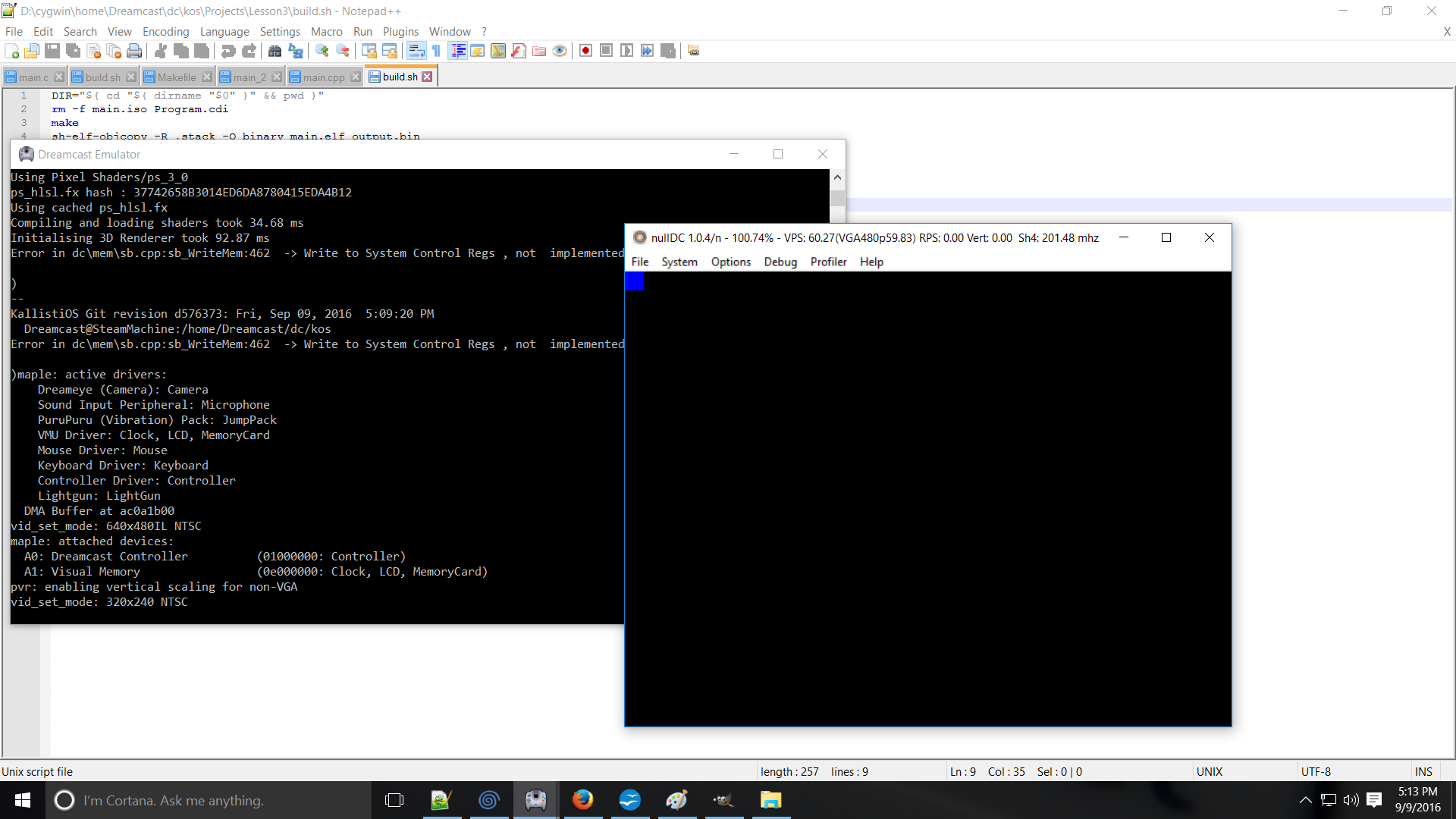
Task: Click the Zoom In toolbar icon
Action: pos(322,51)
